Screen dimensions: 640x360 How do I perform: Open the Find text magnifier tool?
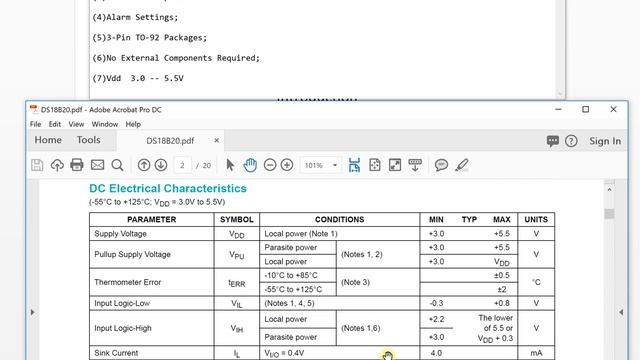117,165
